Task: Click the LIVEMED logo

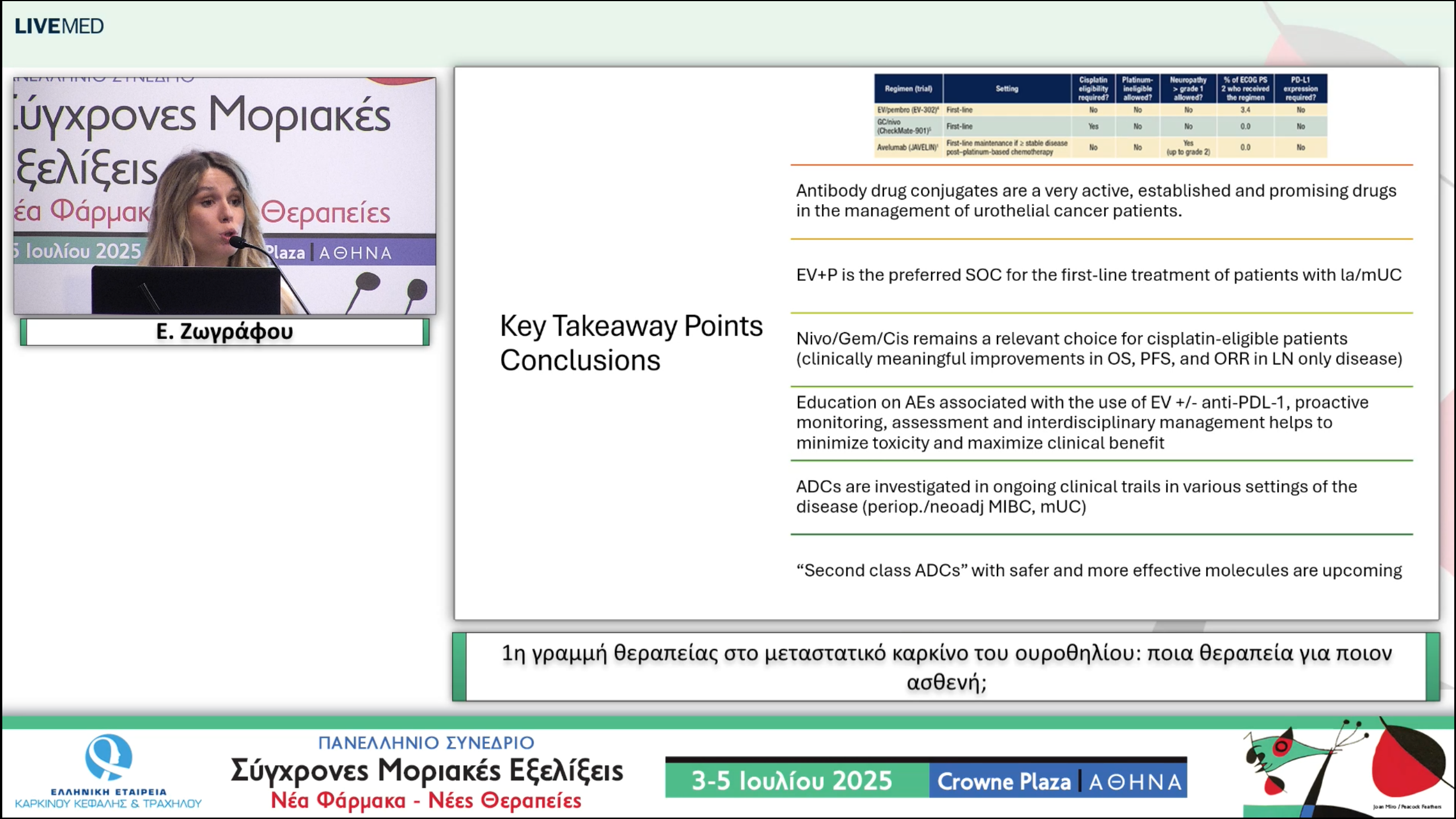Action: coord(59,26)
